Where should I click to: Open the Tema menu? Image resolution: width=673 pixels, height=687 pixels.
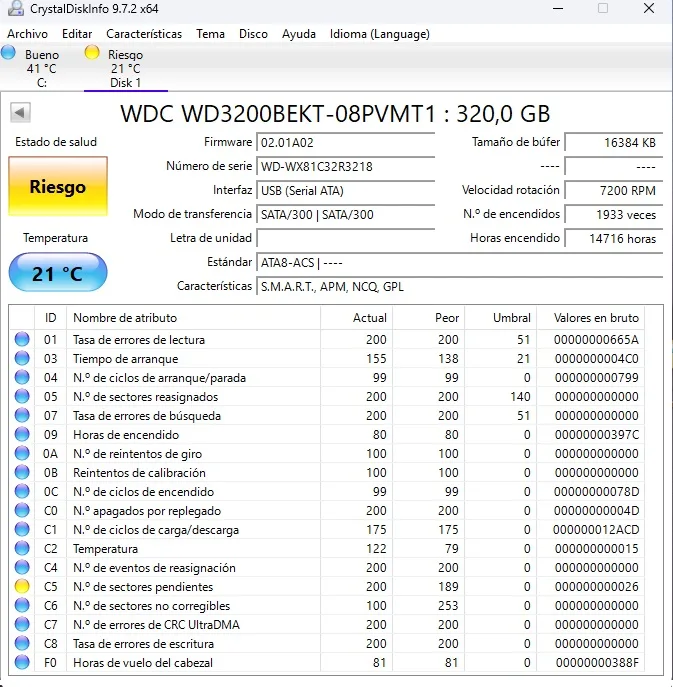210,34
